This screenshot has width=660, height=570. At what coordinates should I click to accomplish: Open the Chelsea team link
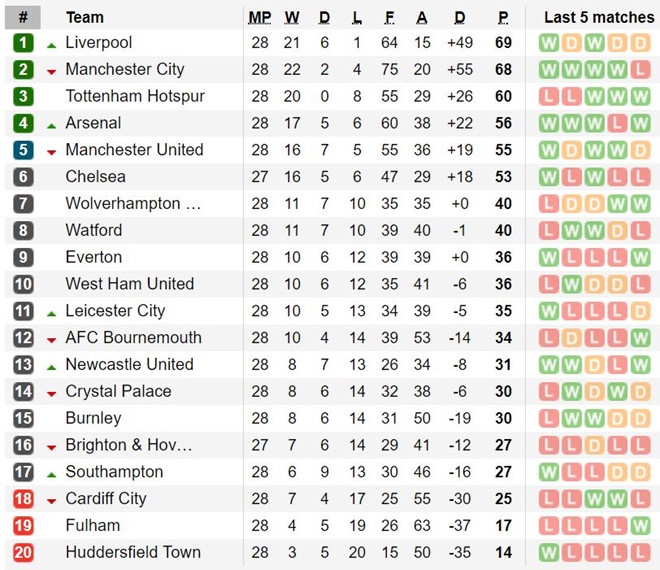[96, 177]
